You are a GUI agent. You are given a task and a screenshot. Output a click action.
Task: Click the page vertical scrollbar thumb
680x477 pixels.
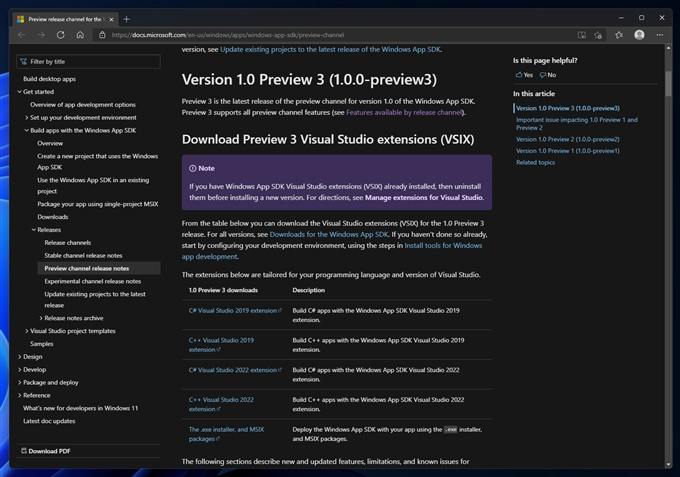668,83
